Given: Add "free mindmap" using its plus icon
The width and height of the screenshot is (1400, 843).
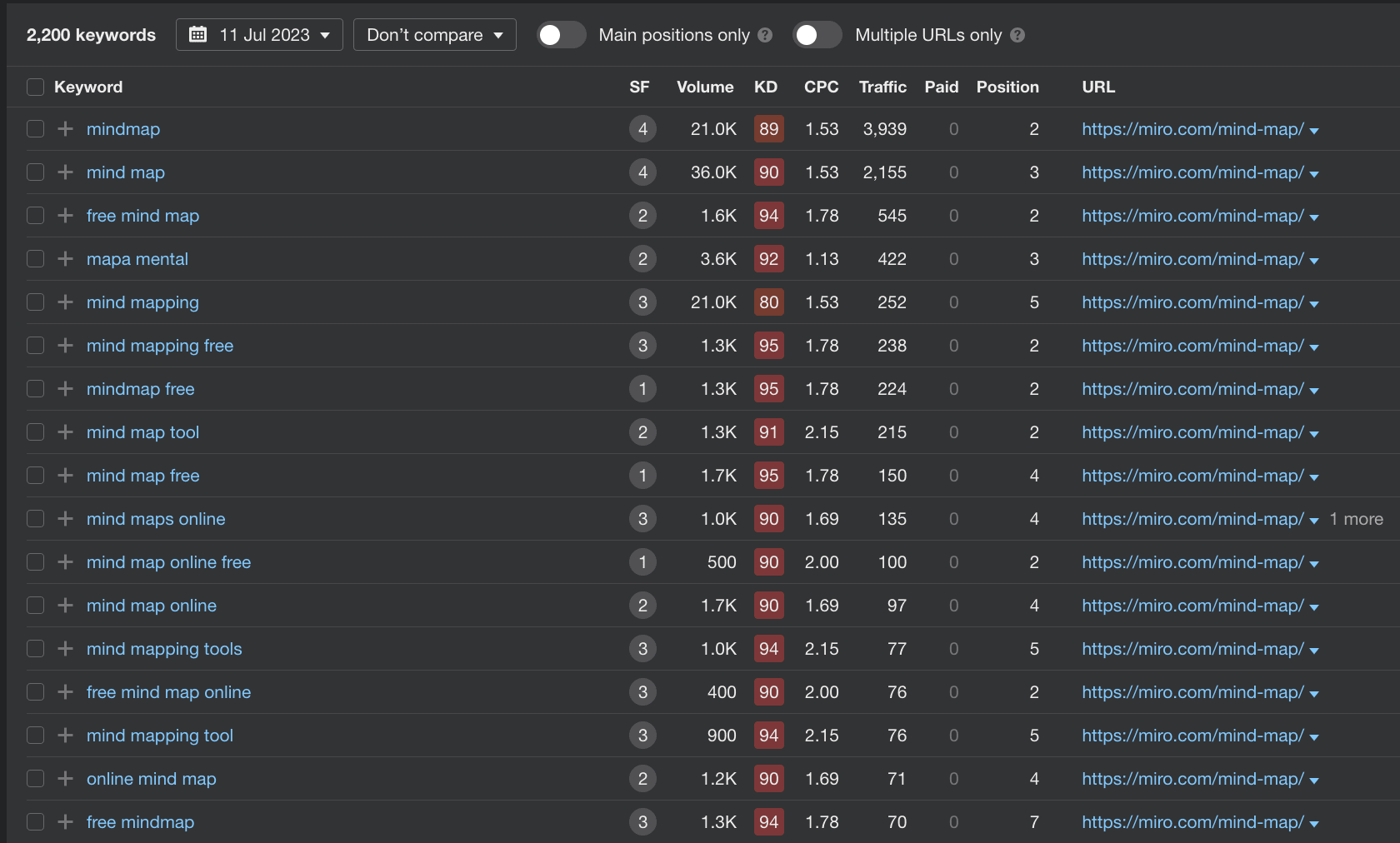Looking at the screenshot, I should (x=65, y=822).
